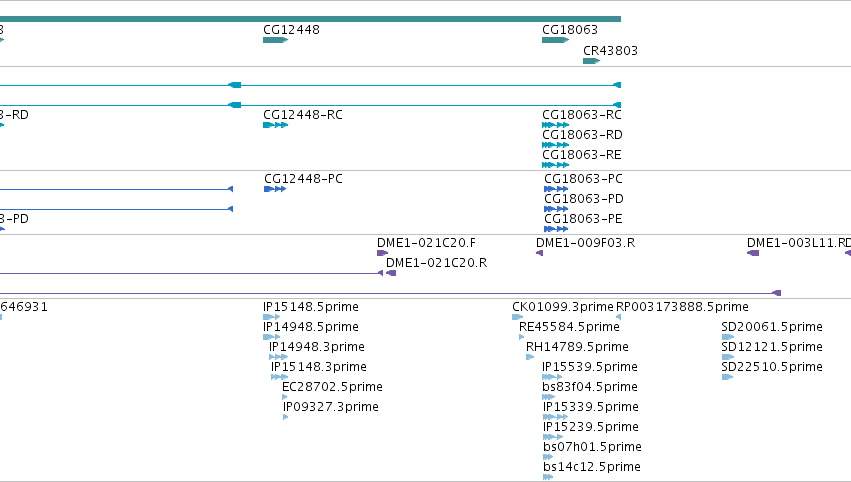Select the SD12121.5prime EST label
This screenshot has width=851, height=482.
click(x=772, y=347)
